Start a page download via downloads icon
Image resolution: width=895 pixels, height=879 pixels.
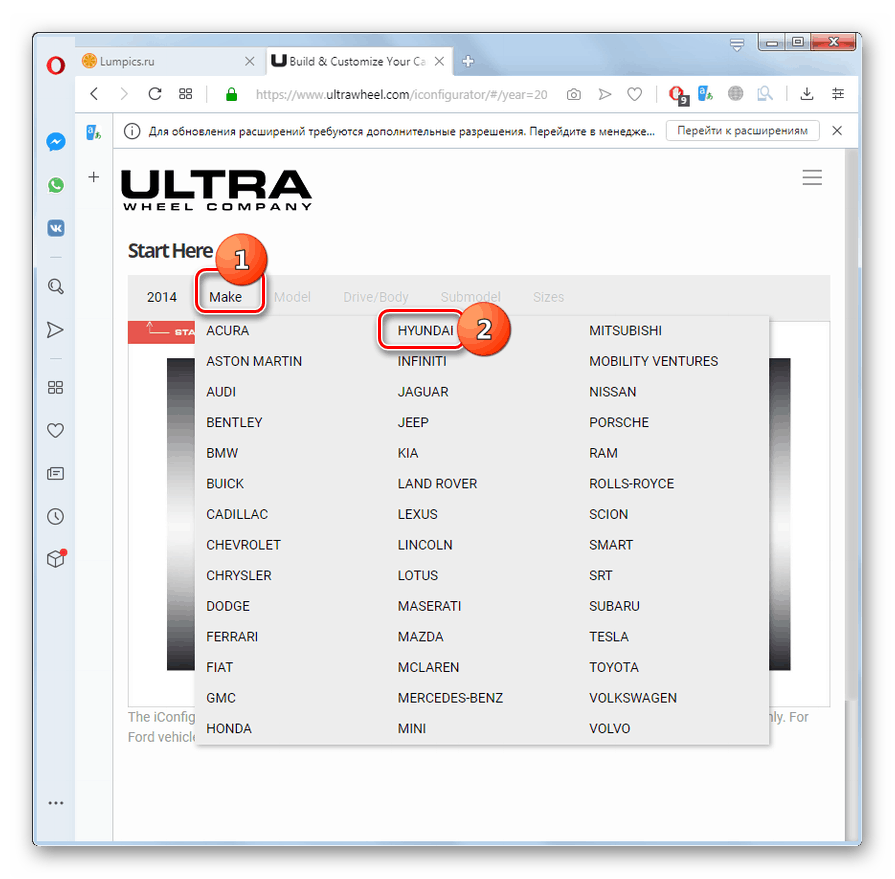(806, 93)
